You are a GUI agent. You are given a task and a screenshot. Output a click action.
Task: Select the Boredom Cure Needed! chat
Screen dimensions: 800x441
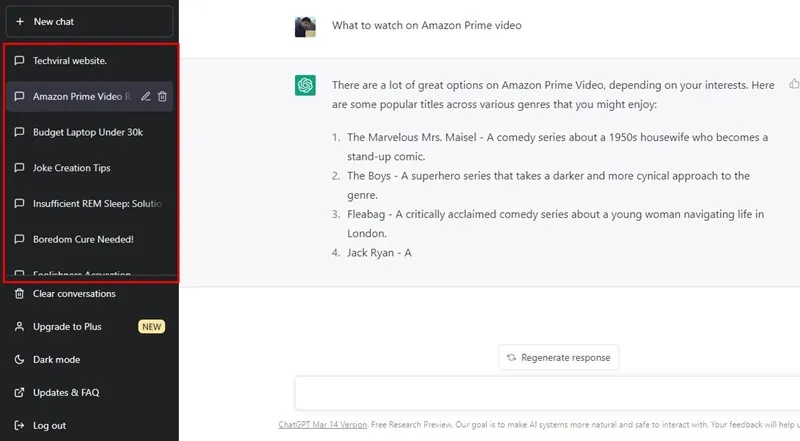coord(89,239)
